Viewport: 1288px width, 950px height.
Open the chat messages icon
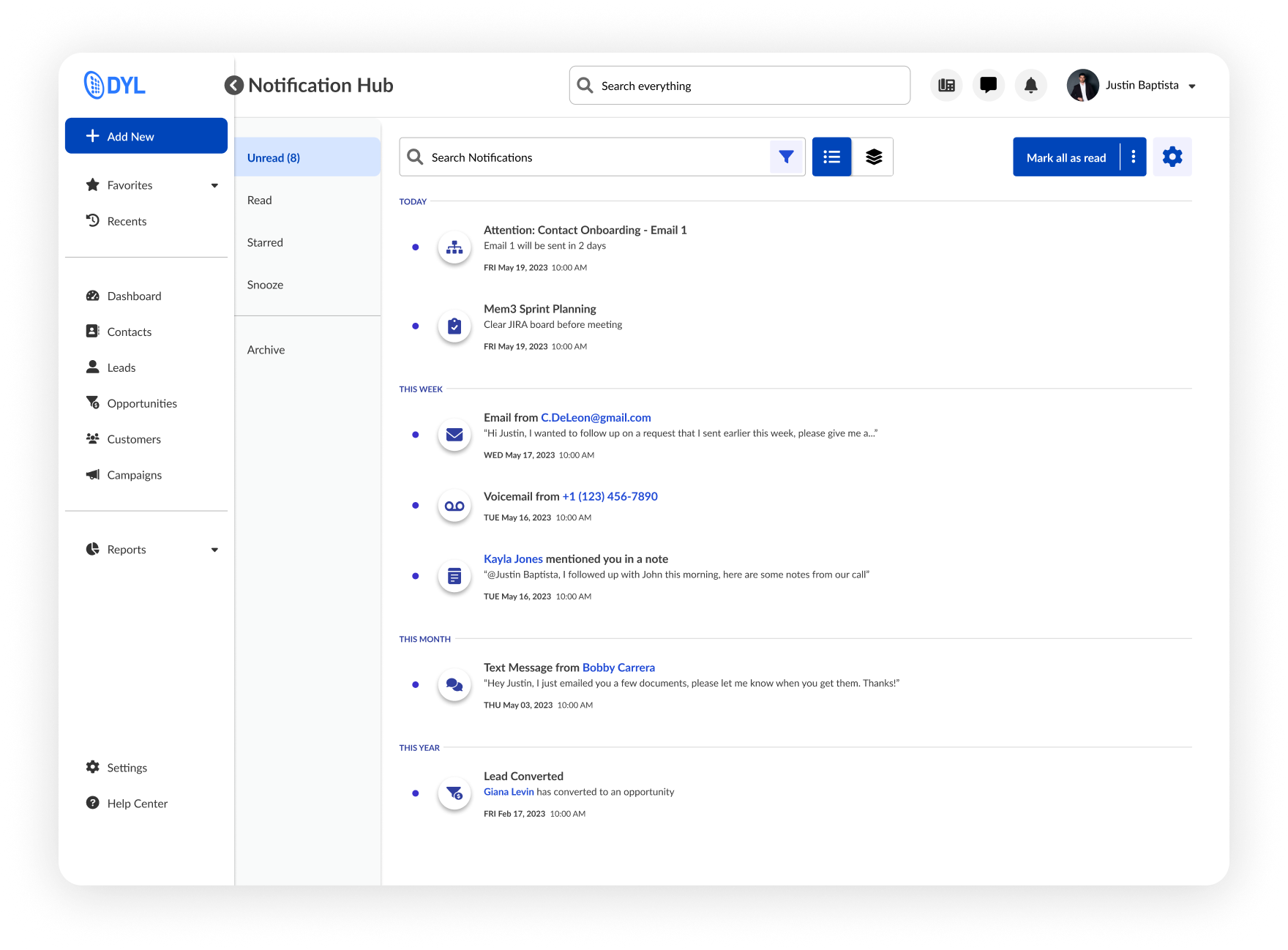(x=989, y=86)
